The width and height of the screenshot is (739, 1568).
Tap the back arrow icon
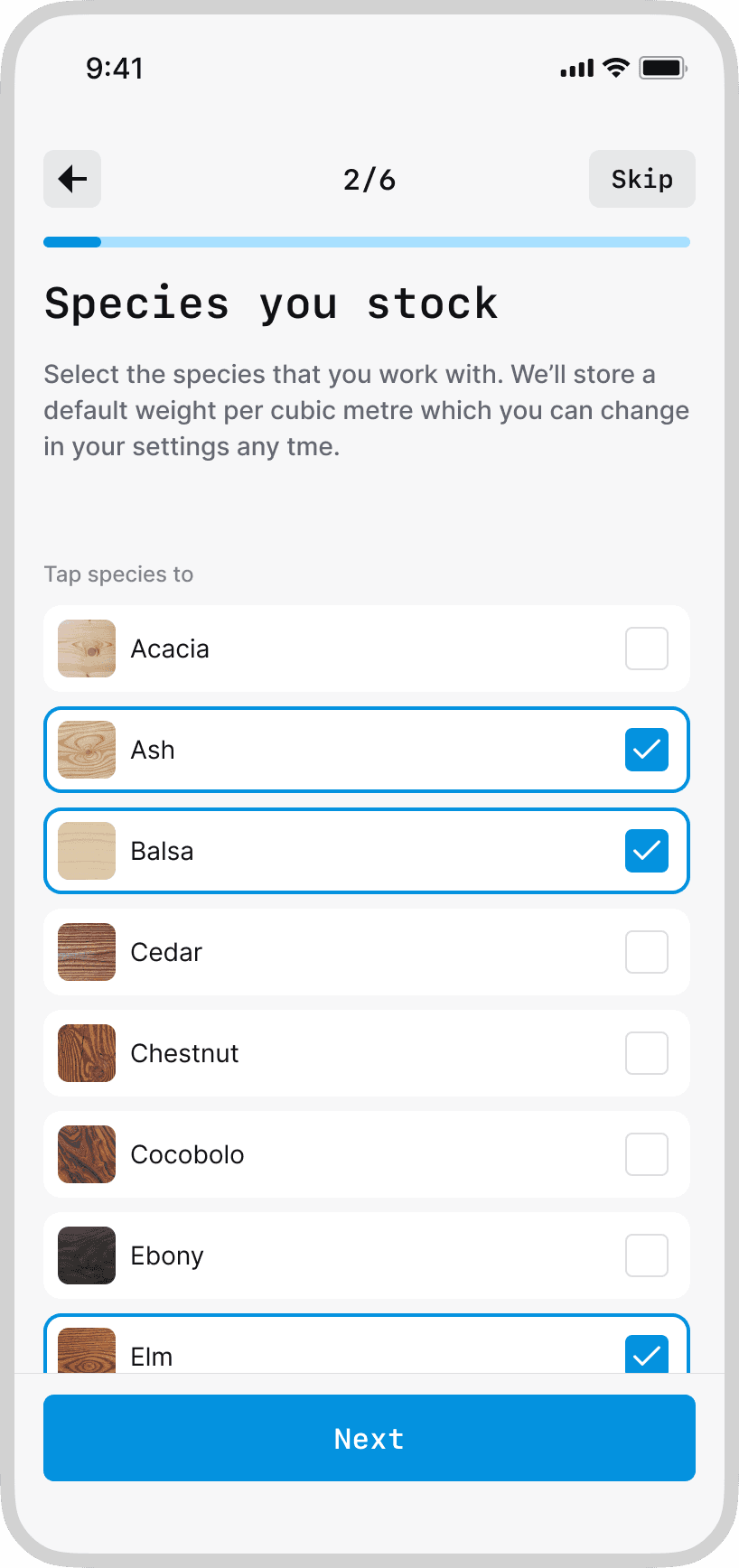[72, 179]
